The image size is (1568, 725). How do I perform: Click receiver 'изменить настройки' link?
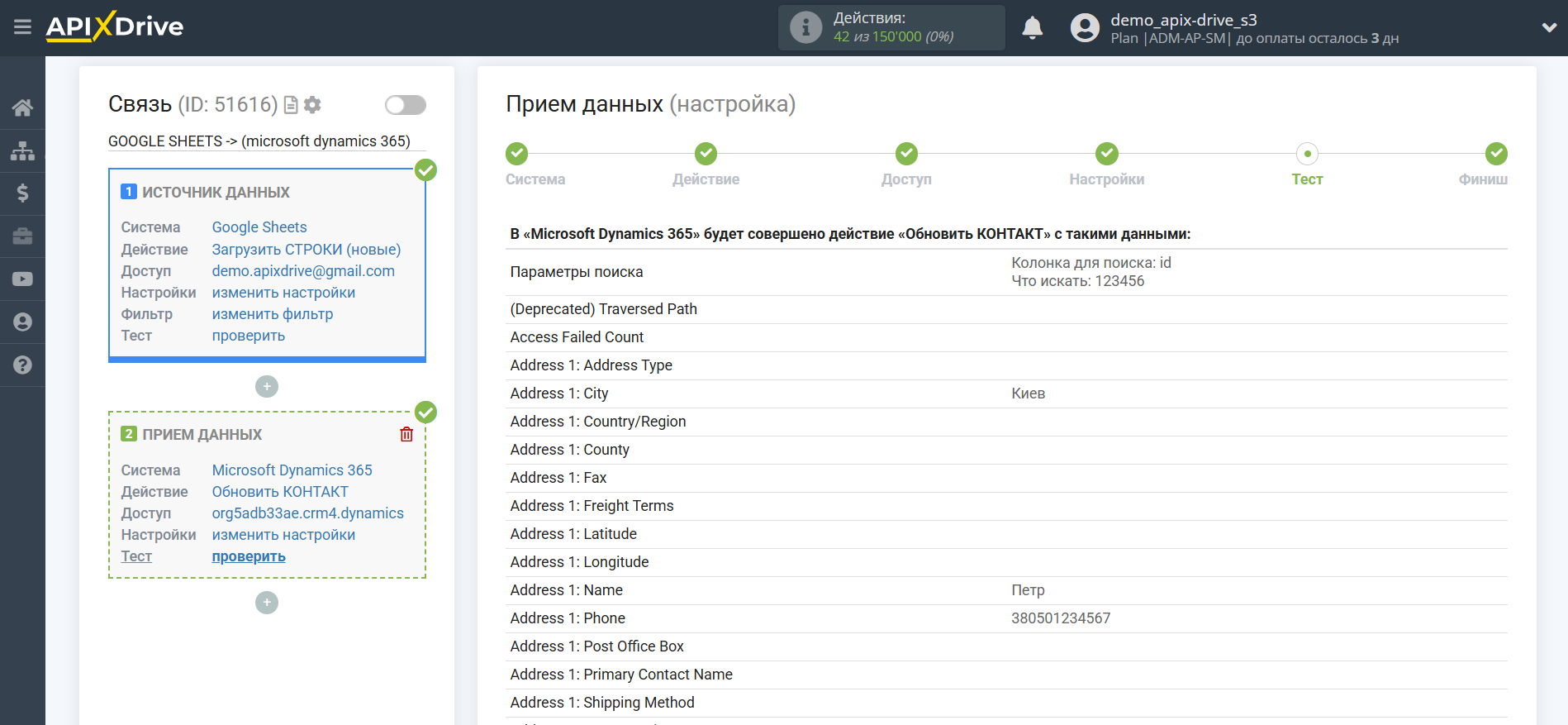click(283, 535)
